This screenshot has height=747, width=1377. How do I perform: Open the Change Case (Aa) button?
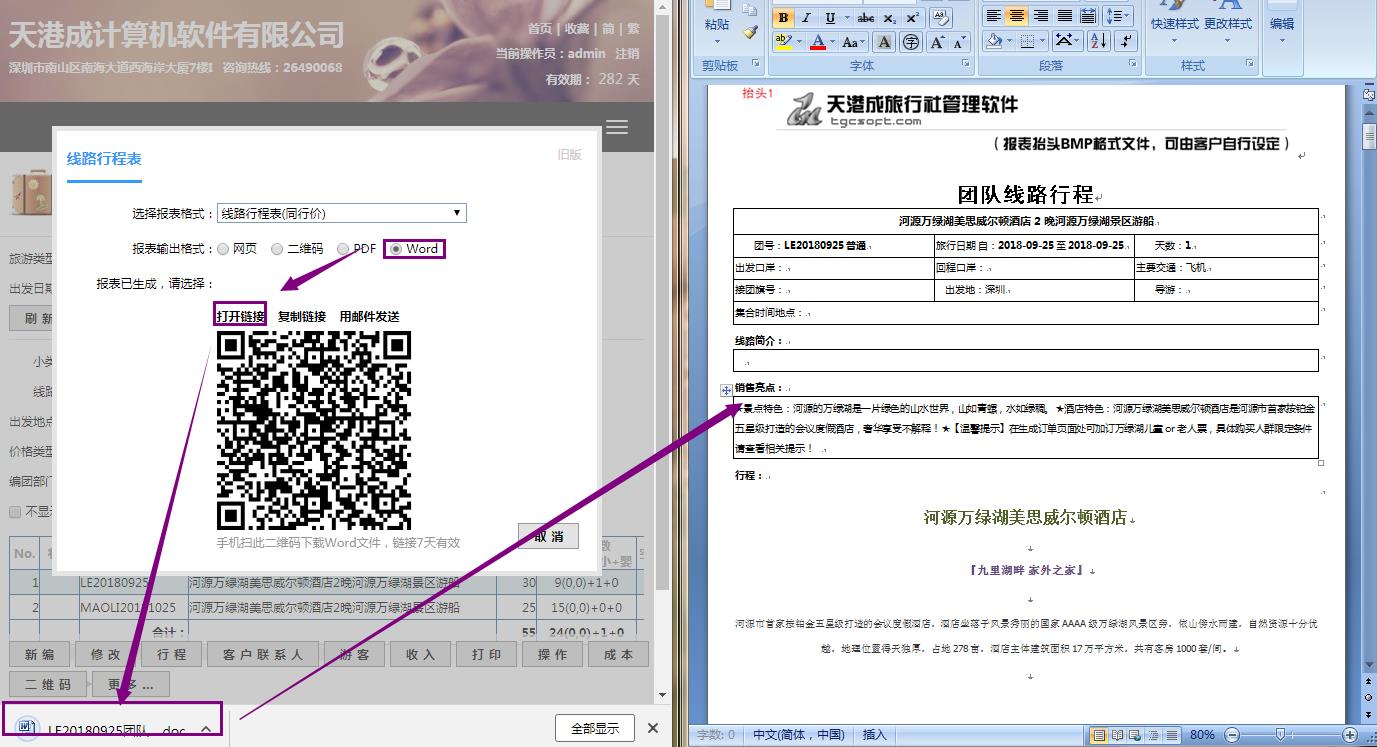pos(852,42)
